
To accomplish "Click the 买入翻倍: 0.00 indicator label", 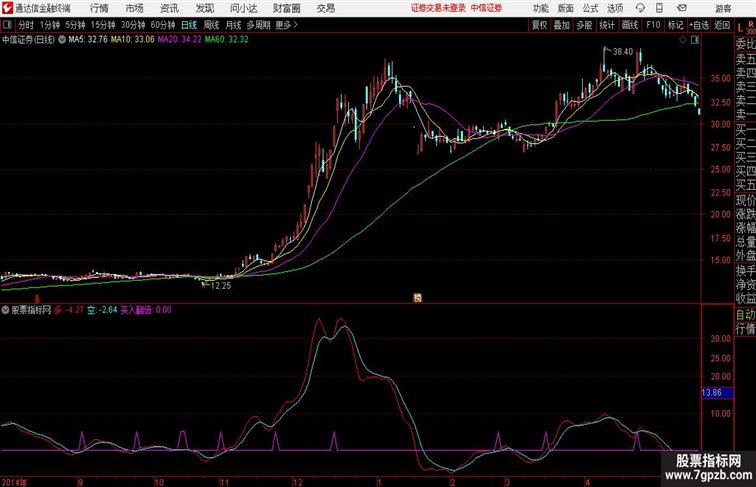I will pos(146,310).
